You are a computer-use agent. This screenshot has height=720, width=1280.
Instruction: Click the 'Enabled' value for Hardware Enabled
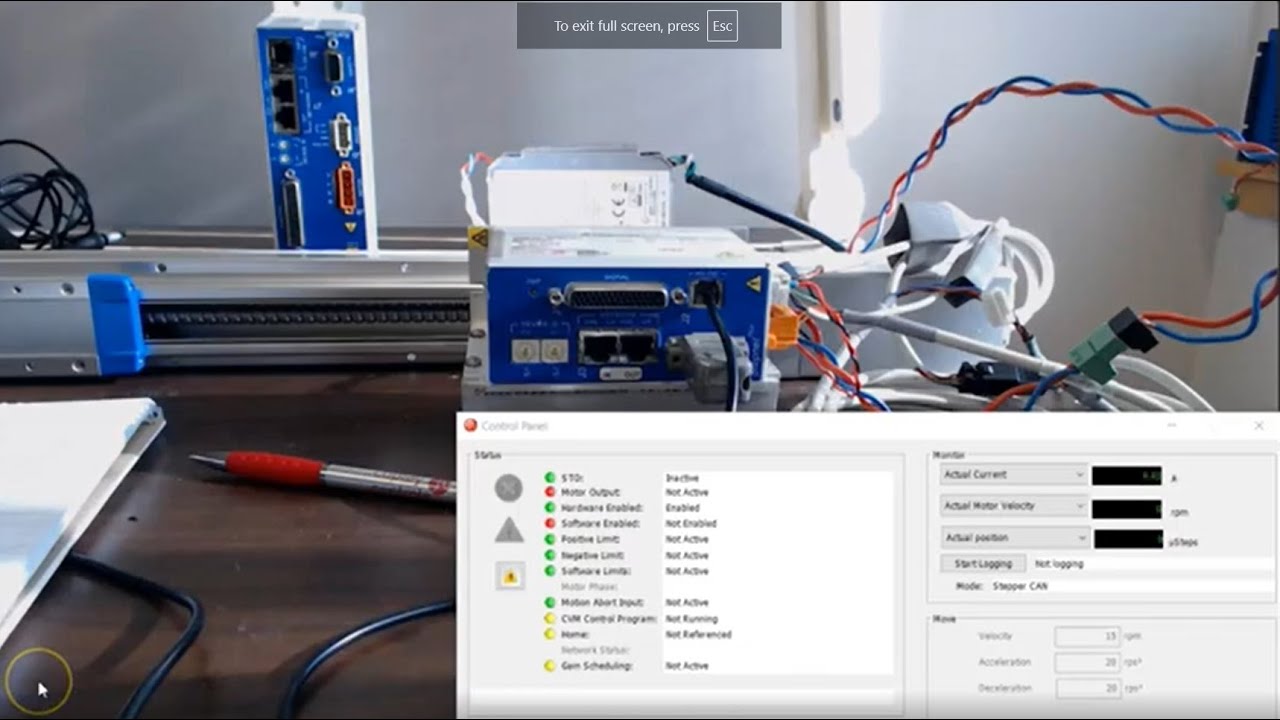point(683,508)
